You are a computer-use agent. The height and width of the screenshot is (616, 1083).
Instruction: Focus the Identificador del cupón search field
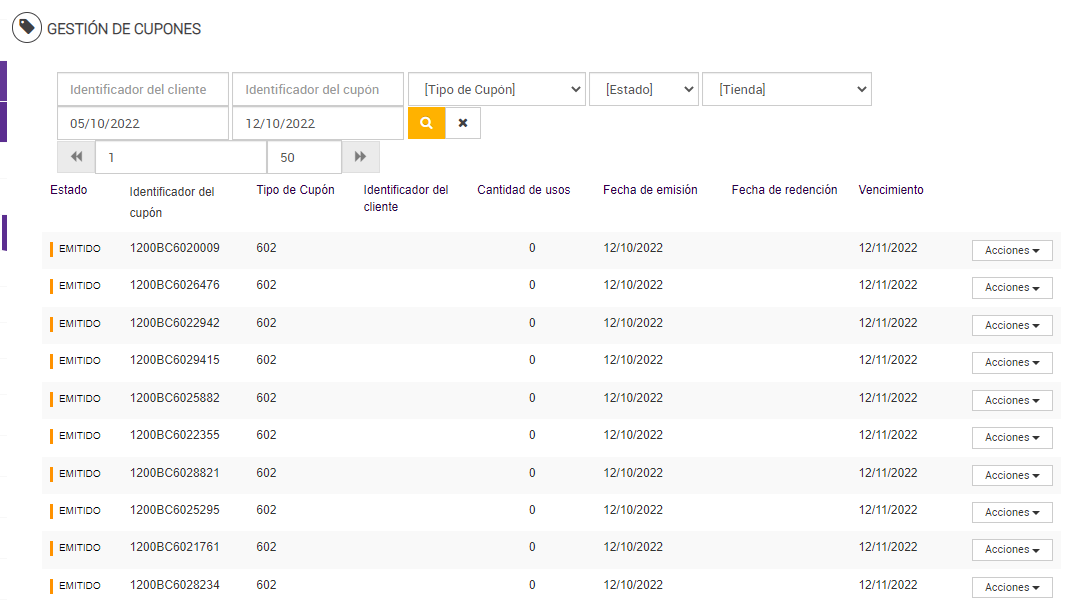point(318,89)
